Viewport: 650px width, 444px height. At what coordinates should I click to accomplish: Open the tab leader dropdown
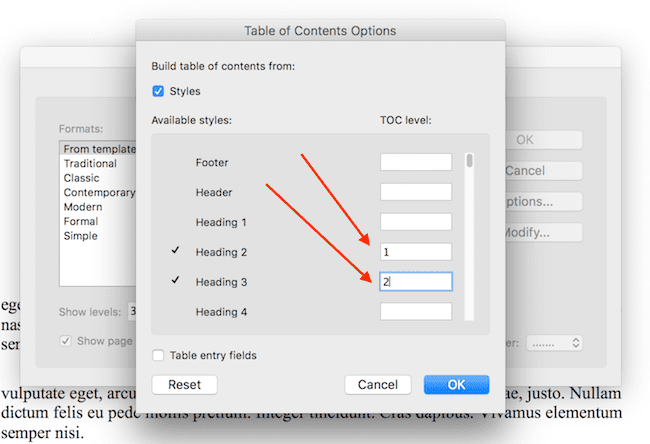pyautogui.click(x=555, y=342)
